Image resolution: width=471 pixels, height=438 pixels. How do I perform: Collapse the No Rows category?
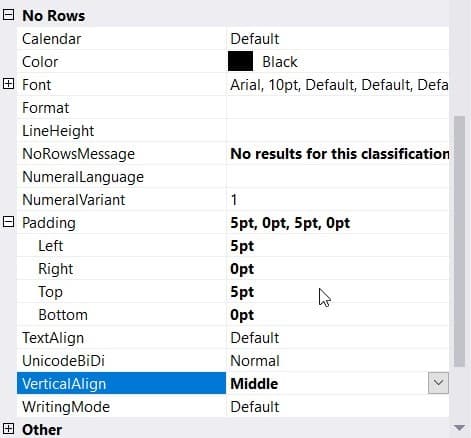point(8,15)
